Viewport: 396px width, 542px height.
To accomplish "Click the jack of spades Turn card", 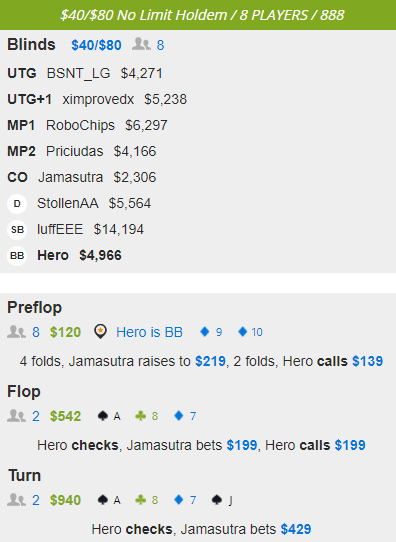I will pos(222,500).
